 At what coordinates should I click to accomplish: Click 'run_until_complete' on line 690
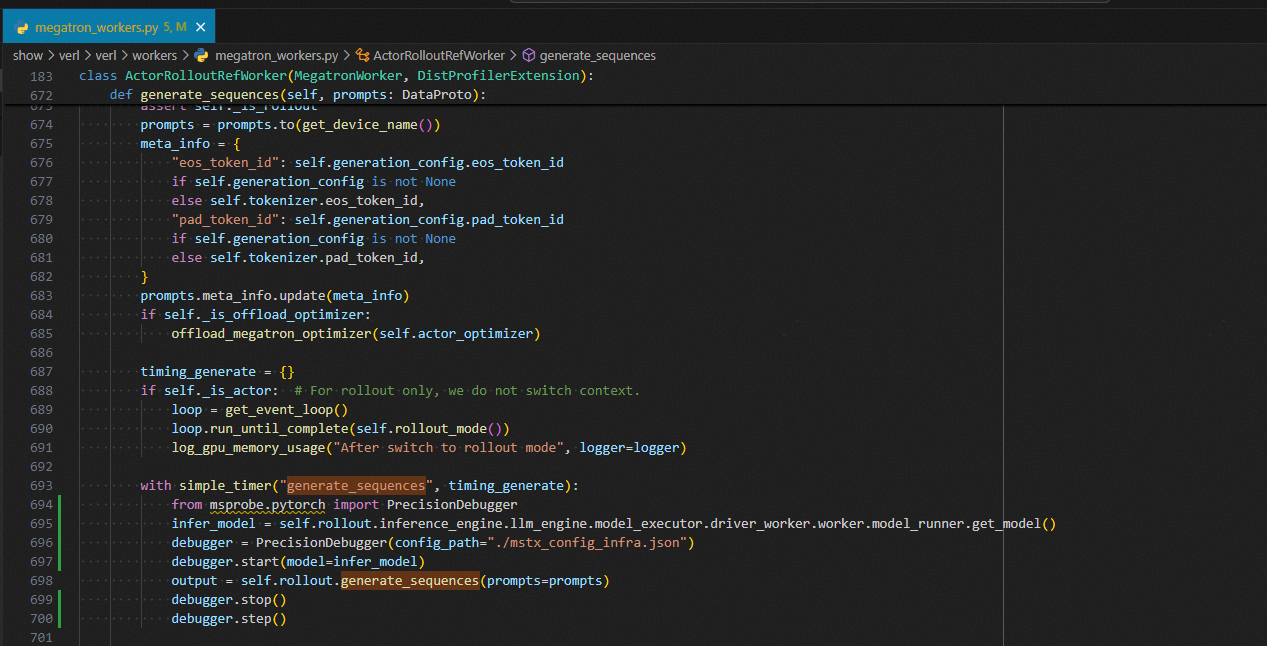[279, 429]
